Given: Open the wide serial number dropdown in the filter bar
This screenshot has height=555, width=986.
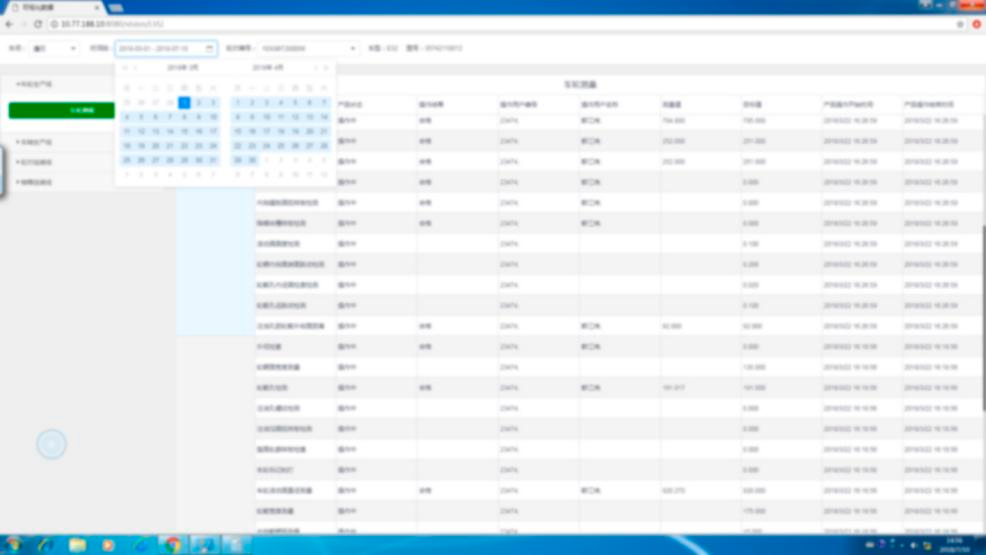Looking at the screenshot, I should pos(307,48).
